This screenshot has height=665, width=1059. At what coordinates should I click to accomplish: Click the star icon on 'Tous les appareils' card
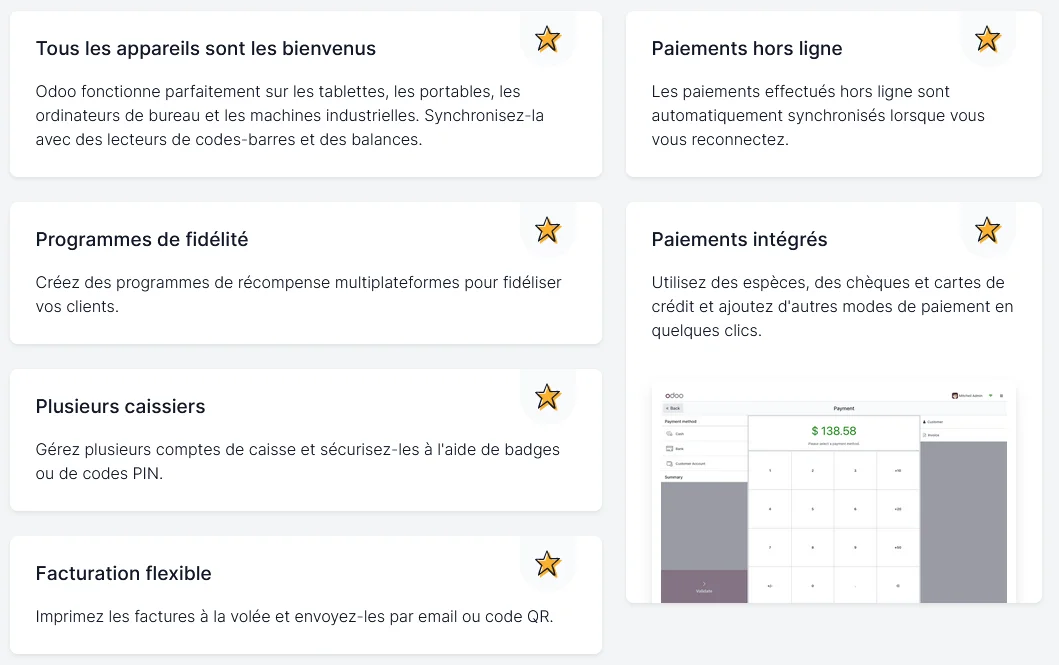547,39
